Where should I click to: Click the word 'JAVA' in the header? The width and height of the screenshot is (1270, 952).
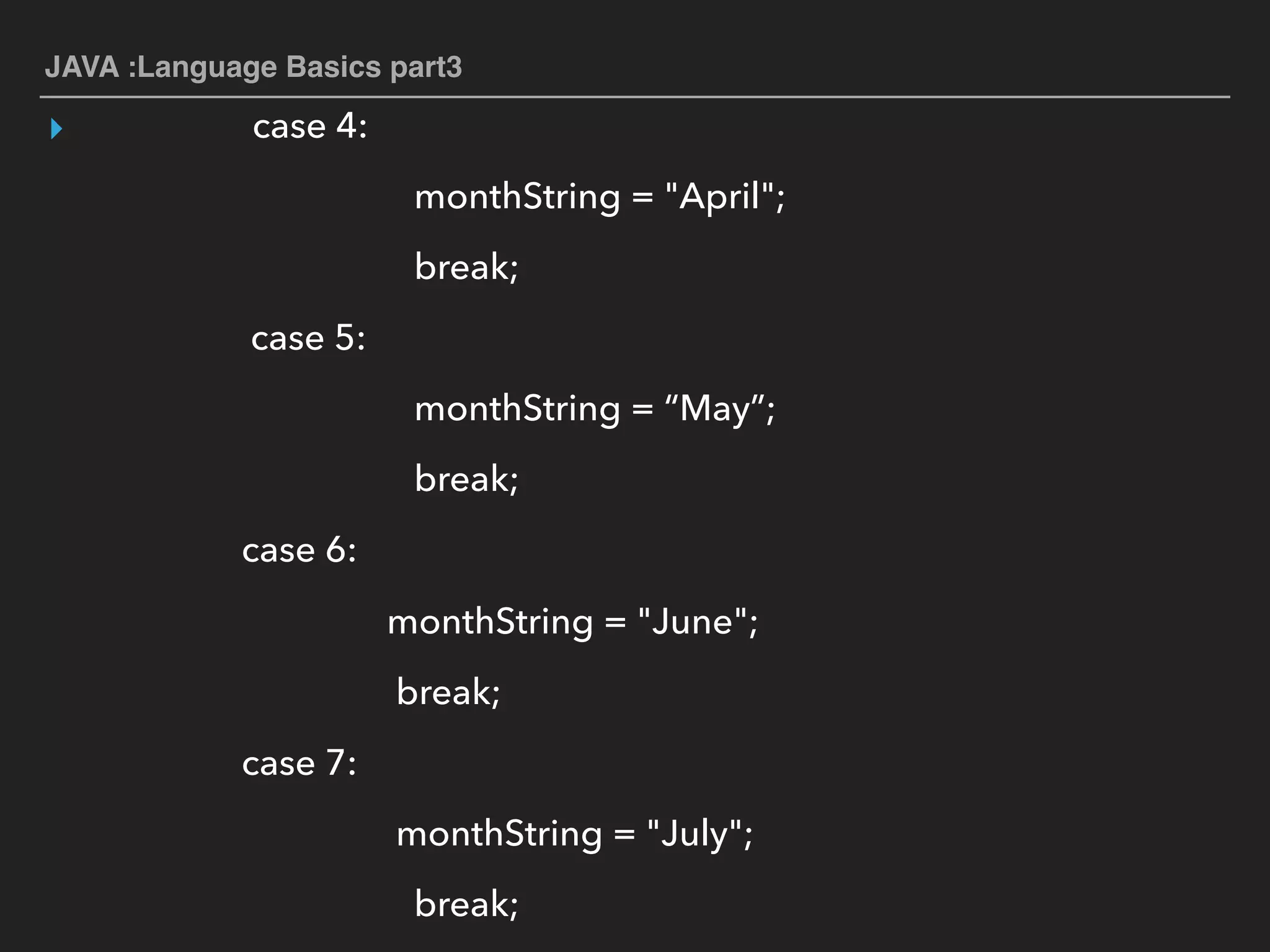point(82,67)
